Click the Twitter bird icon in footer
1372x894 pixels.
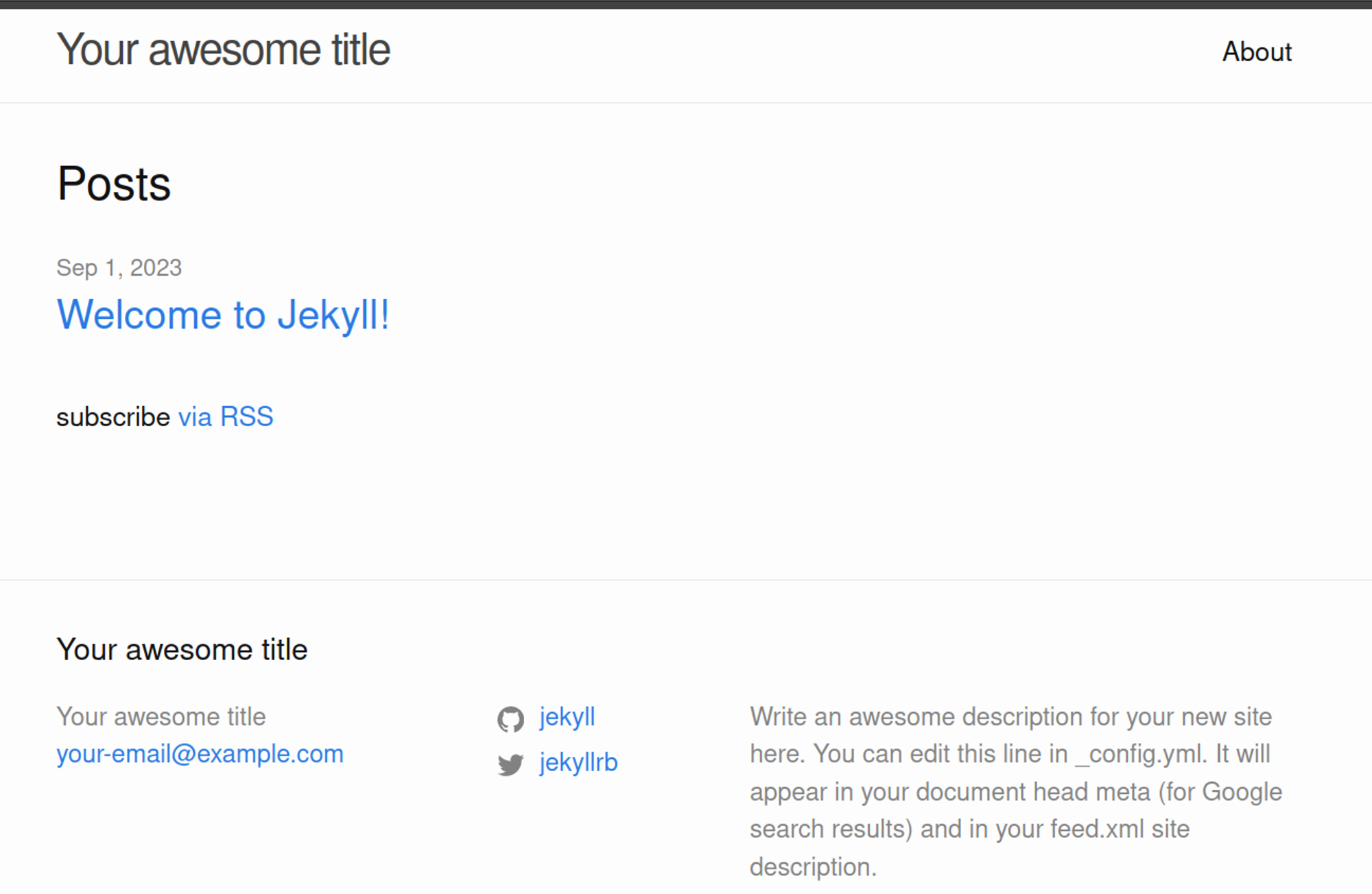tap(510, 764)
